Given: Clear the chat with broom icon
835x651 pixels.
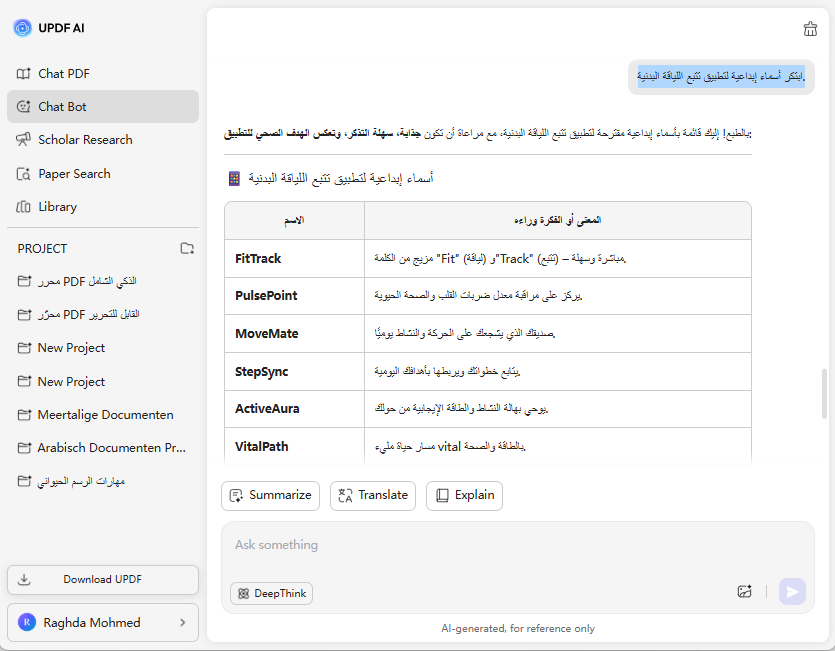Looking at the screenshot, I should (x=810, y=28).
